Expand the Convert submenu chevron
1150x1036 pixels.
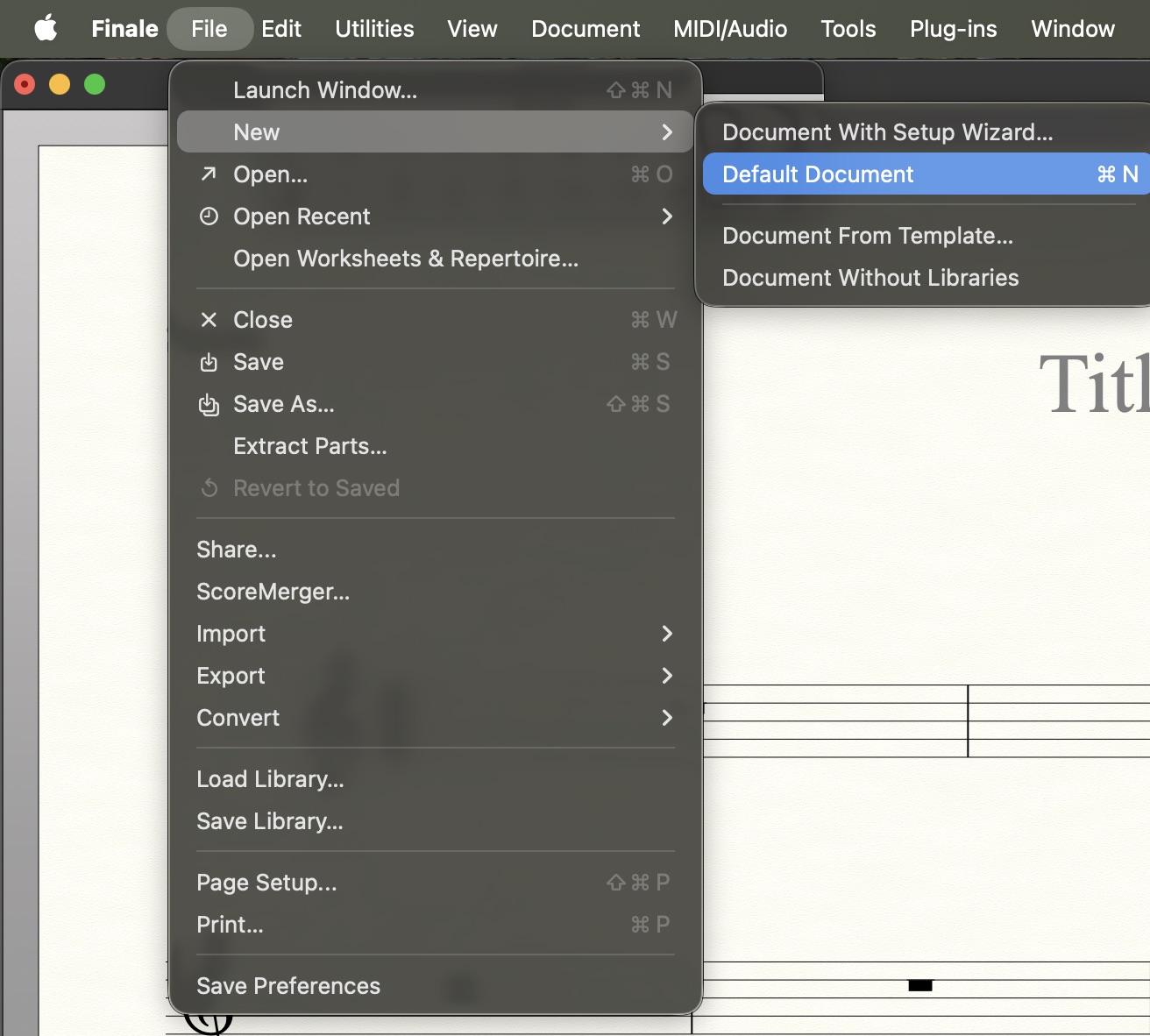[667, 718]
